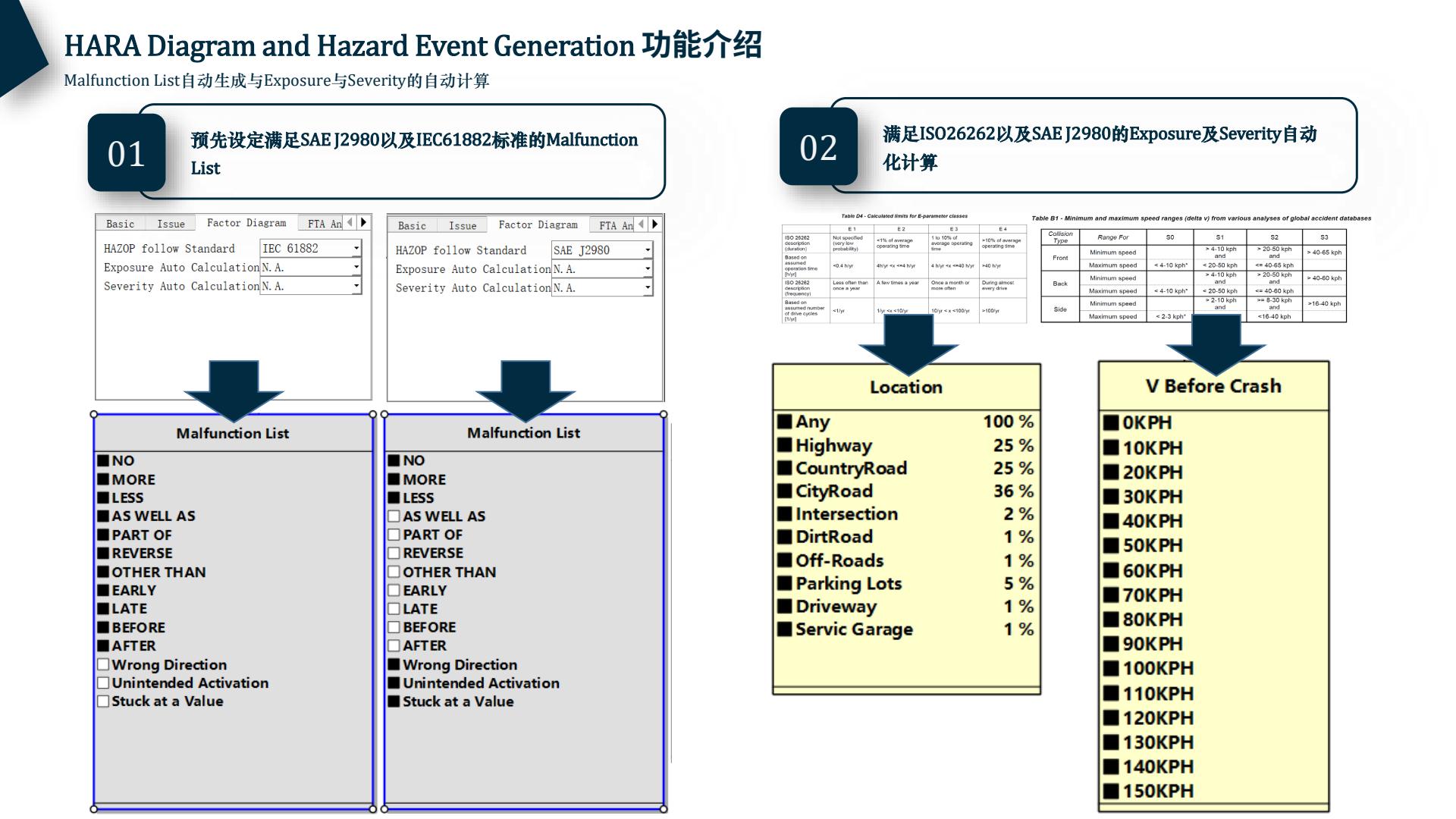Viewport: 1456px width, 819px height.
Task: Click the left Malfunction List header
Action: 232,433
